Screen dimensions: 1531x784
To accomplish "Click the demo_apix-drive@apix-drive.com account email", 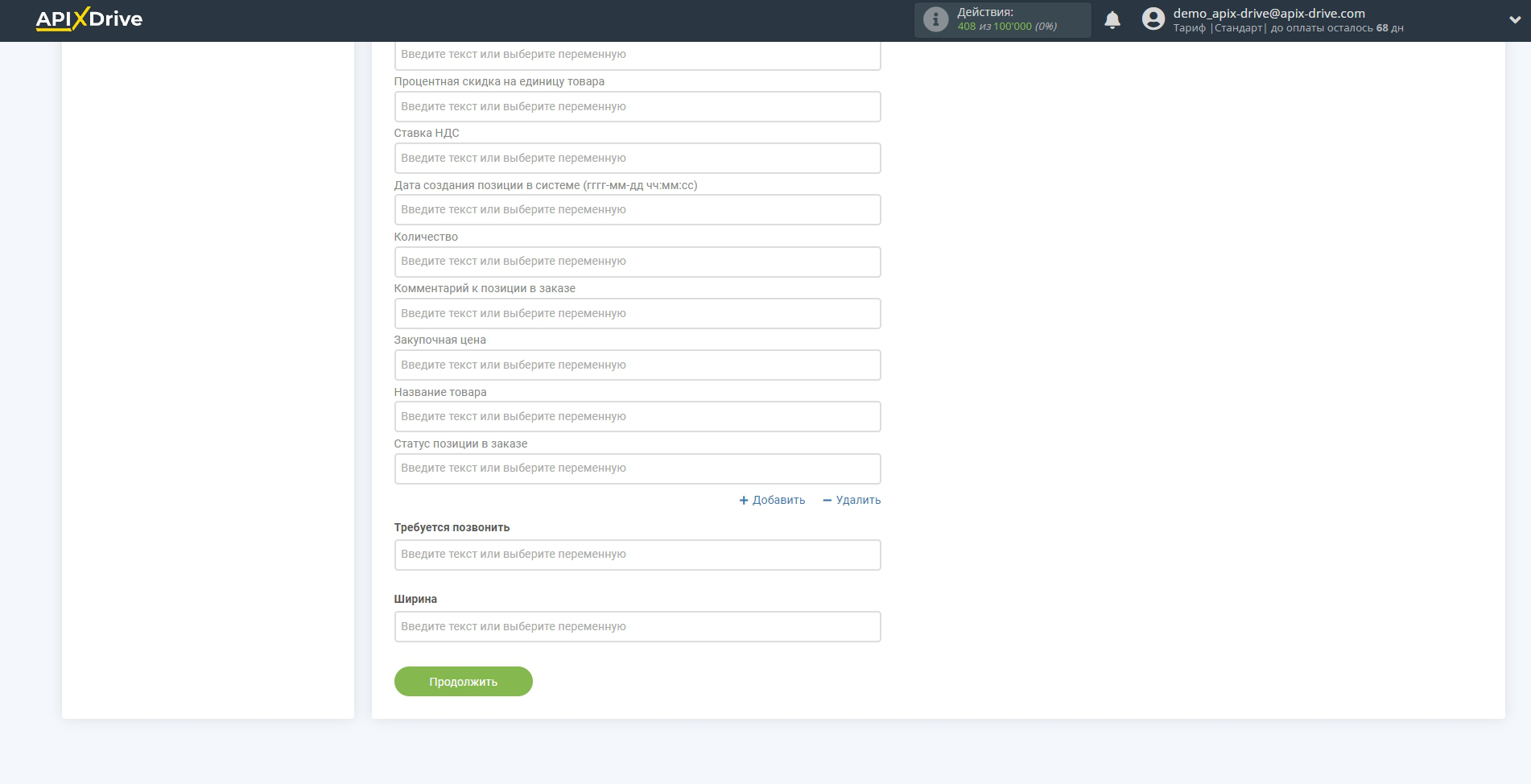I will click(1269, 13).
